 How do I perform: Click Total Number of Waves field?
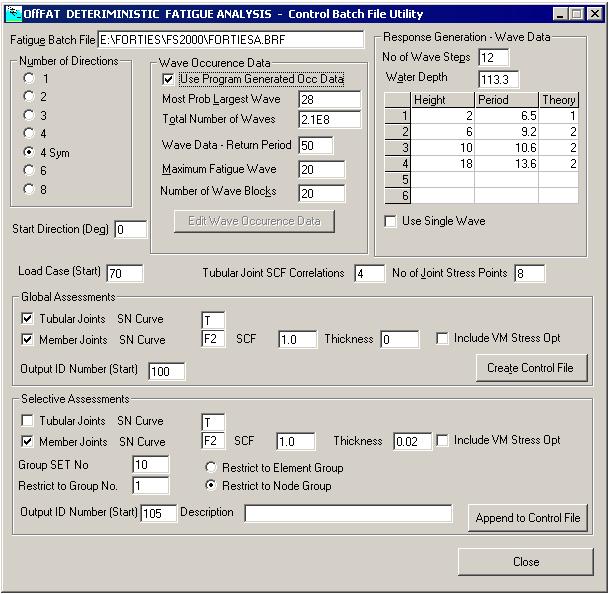tap(330, 120)
